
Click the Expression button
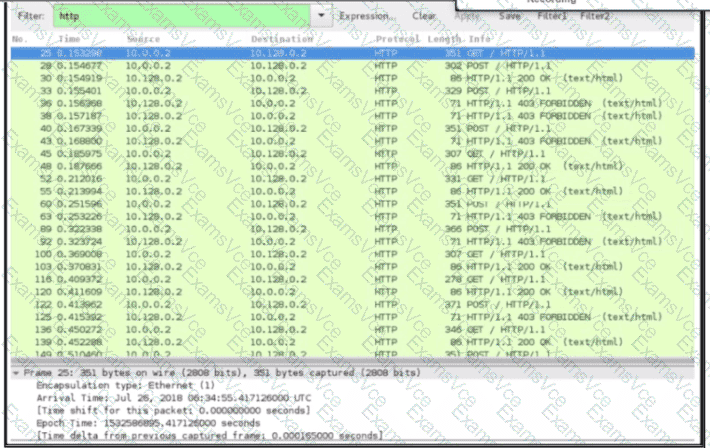[364, 16]
